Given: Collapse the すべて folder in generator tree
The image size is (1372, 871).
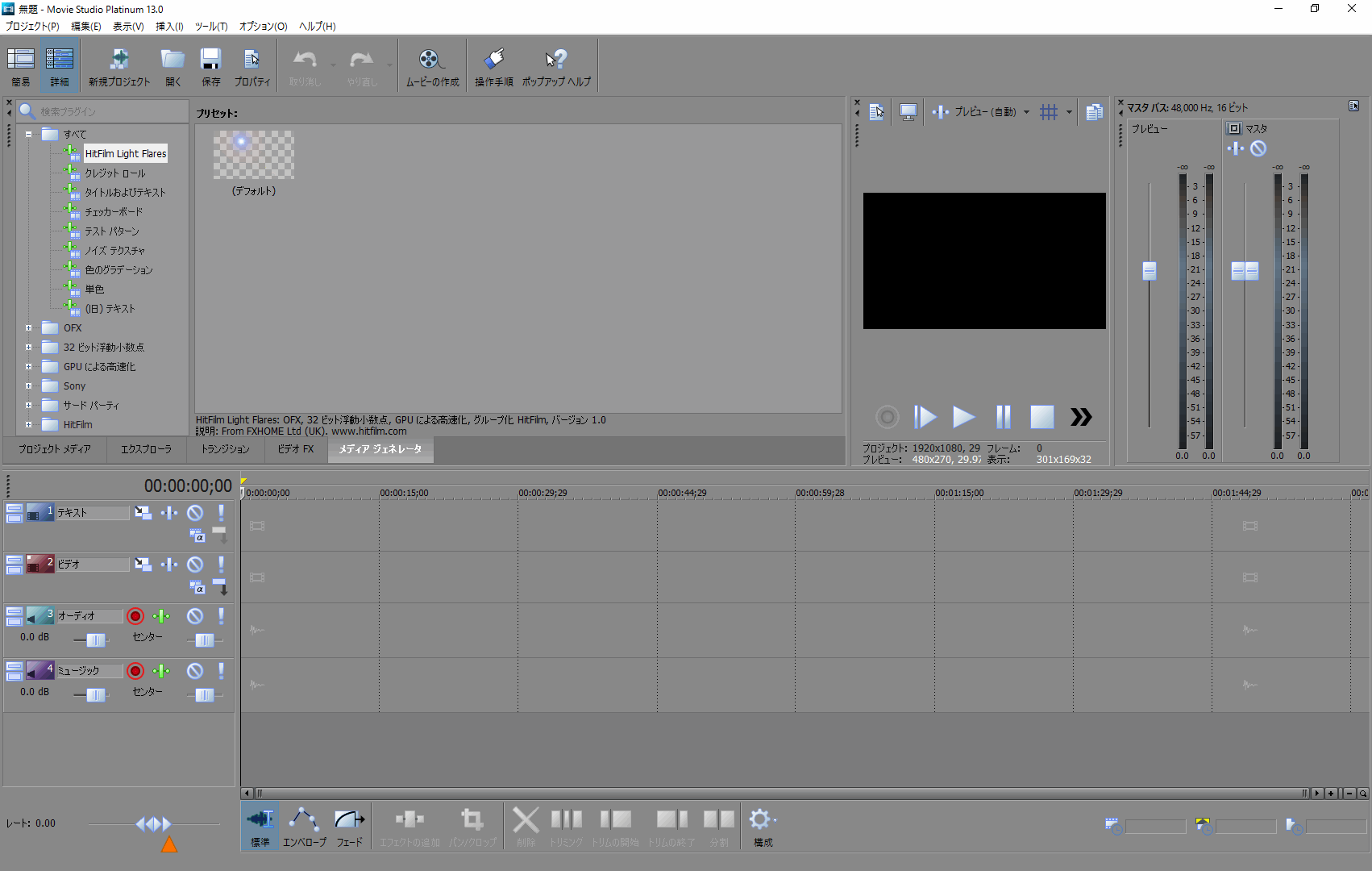Looking at the screenshot, I should [x=28, y=135].
